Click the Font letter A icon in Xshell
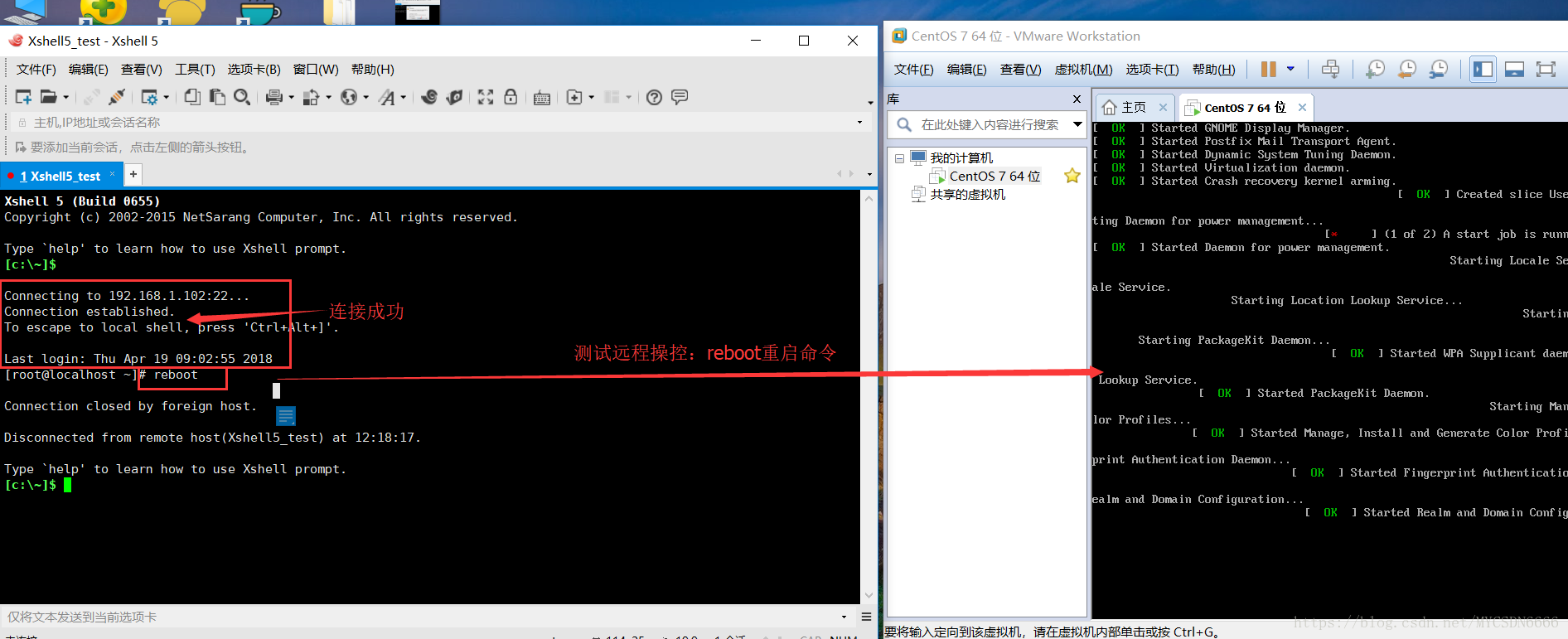 pos(386,97)
